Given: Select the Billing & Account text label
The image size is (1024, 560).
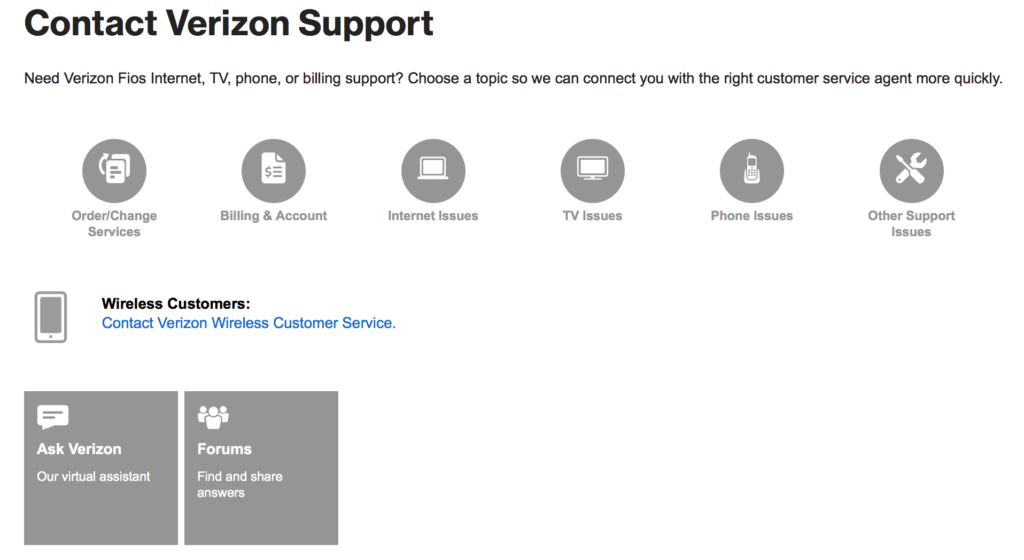Looking at the screenshot, I should (274, 216).
